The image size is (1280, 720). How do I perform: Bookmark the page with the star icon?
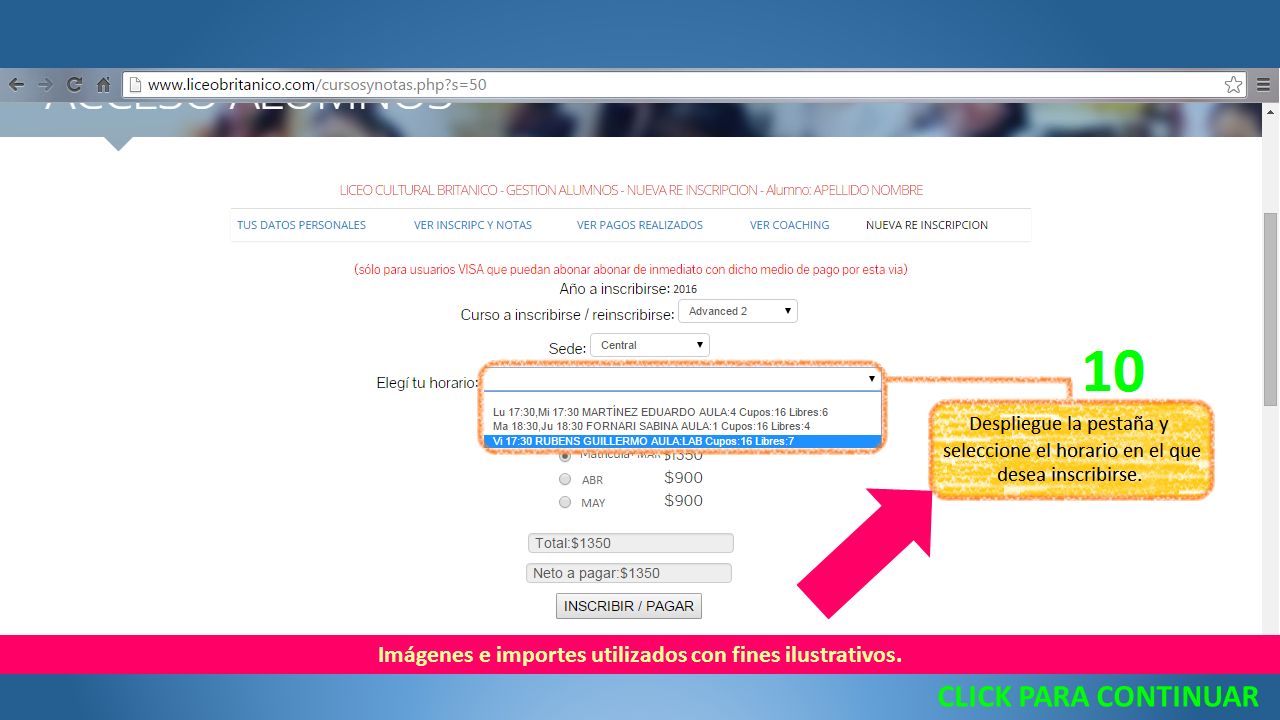pyautogui.click(x=1233, y=85)
